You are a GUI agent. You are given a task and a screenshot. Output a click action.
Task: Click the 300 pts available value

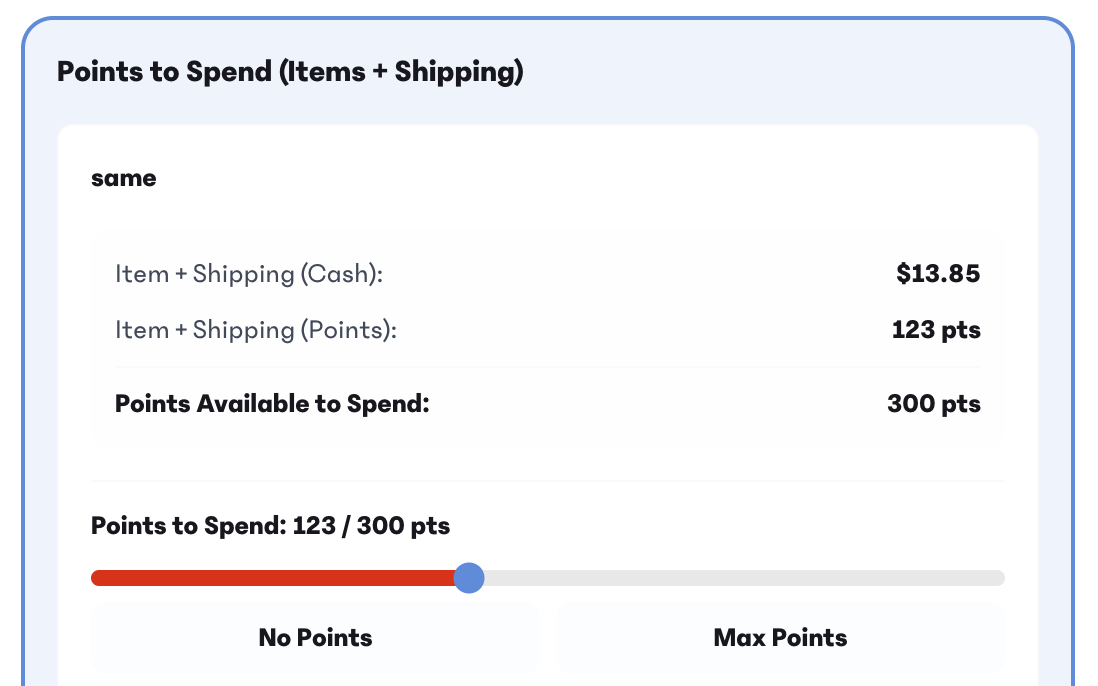933,404
